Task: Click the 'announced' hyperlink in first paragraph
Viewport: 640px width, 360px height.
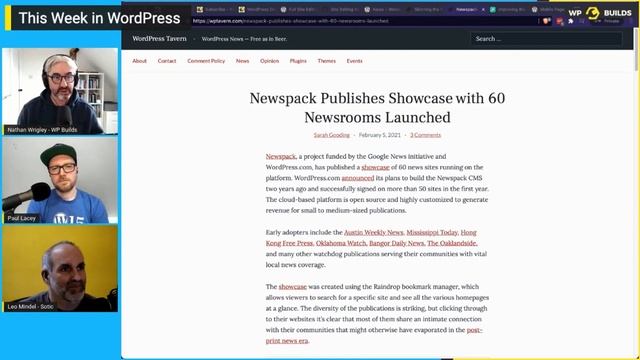Action: point(358,178)
